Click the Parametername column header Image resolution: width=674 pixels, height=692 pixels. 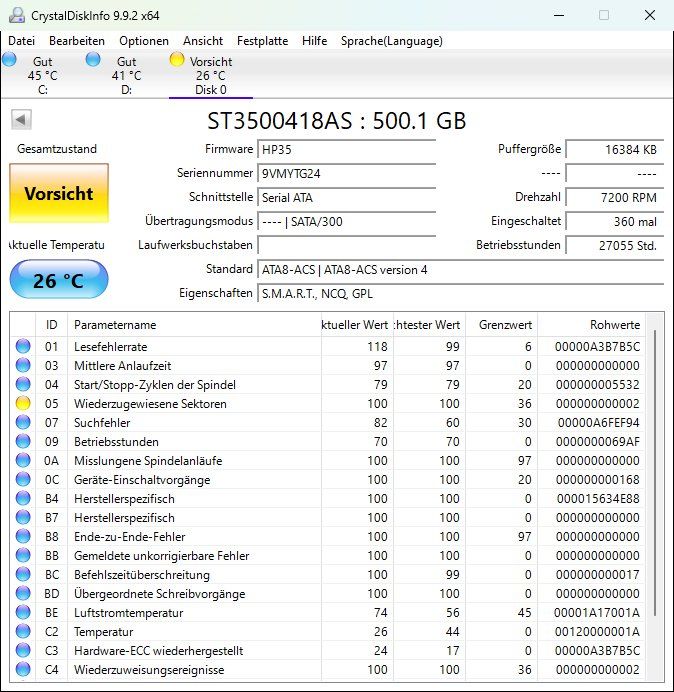194,325
